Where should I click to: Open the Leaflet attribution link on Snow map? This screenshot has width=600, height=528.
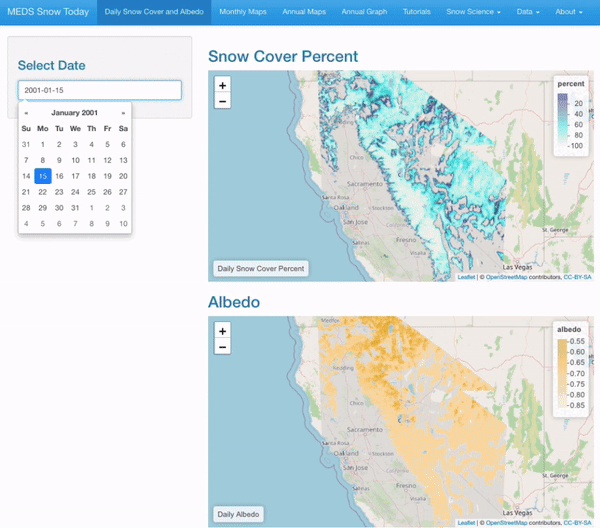(x=466, y=277)
